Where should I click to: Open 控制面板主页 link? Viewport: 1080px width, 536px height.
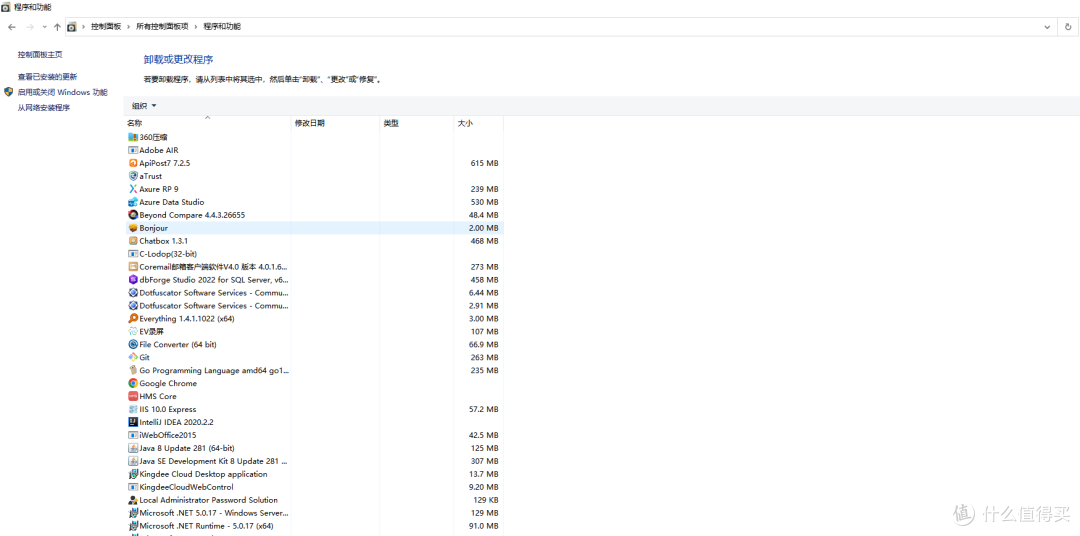pyautogui.click(x=40, y=54)
